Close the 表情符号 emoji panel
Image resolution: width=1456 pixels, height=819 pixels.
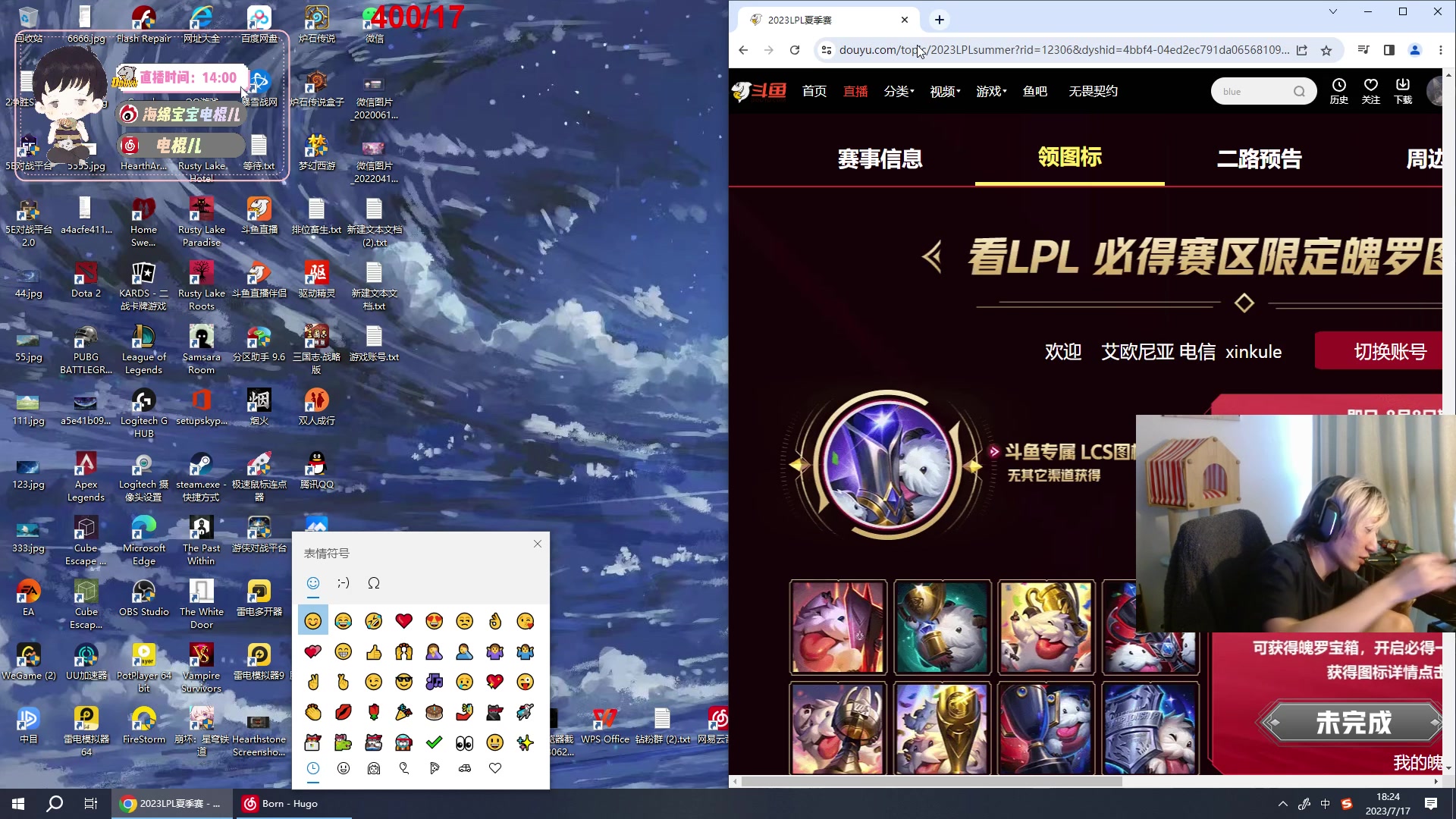point(538,544)
